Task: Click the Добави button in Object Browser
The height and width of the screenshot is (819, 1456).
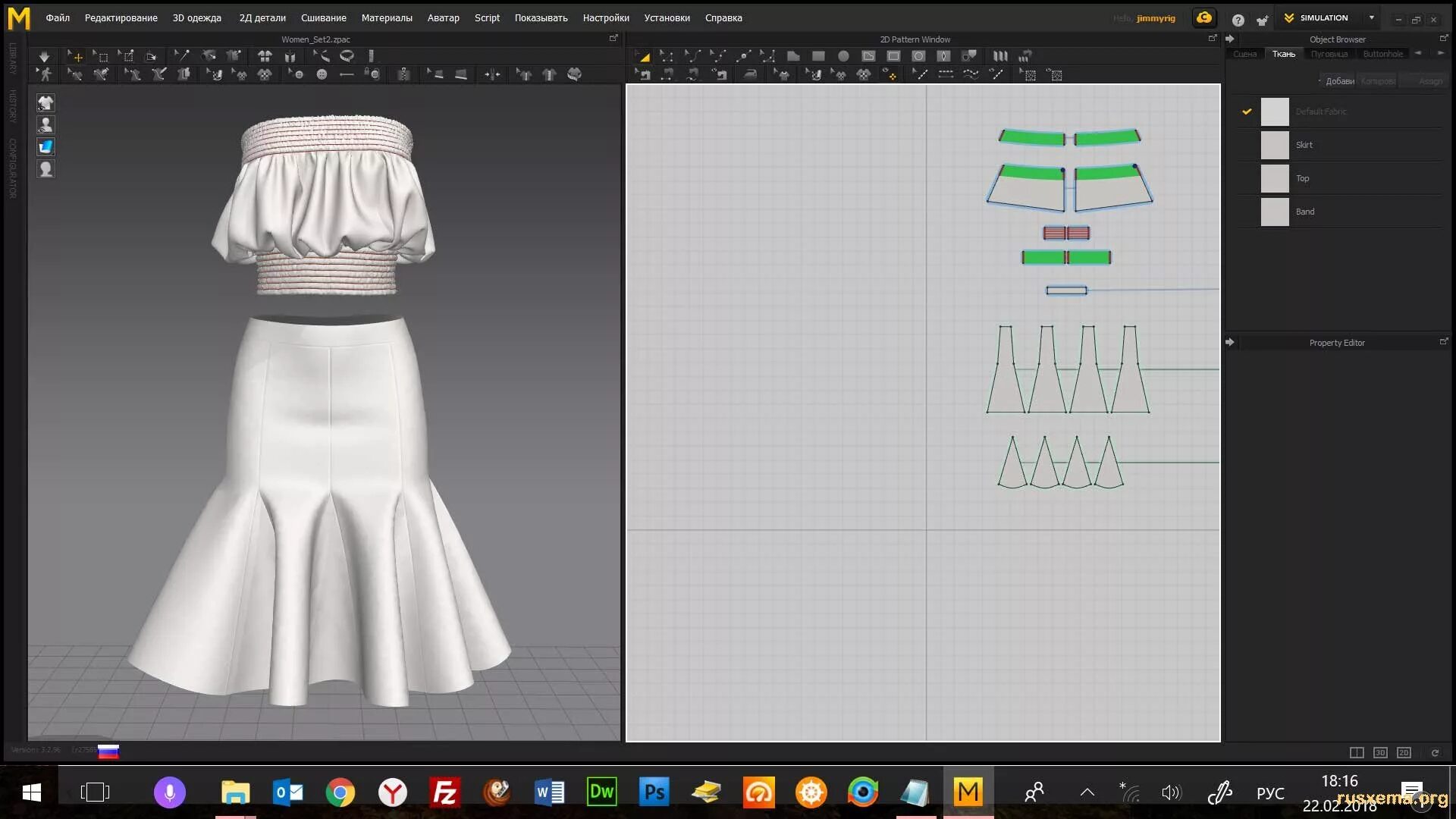Action: (1338, 81)
